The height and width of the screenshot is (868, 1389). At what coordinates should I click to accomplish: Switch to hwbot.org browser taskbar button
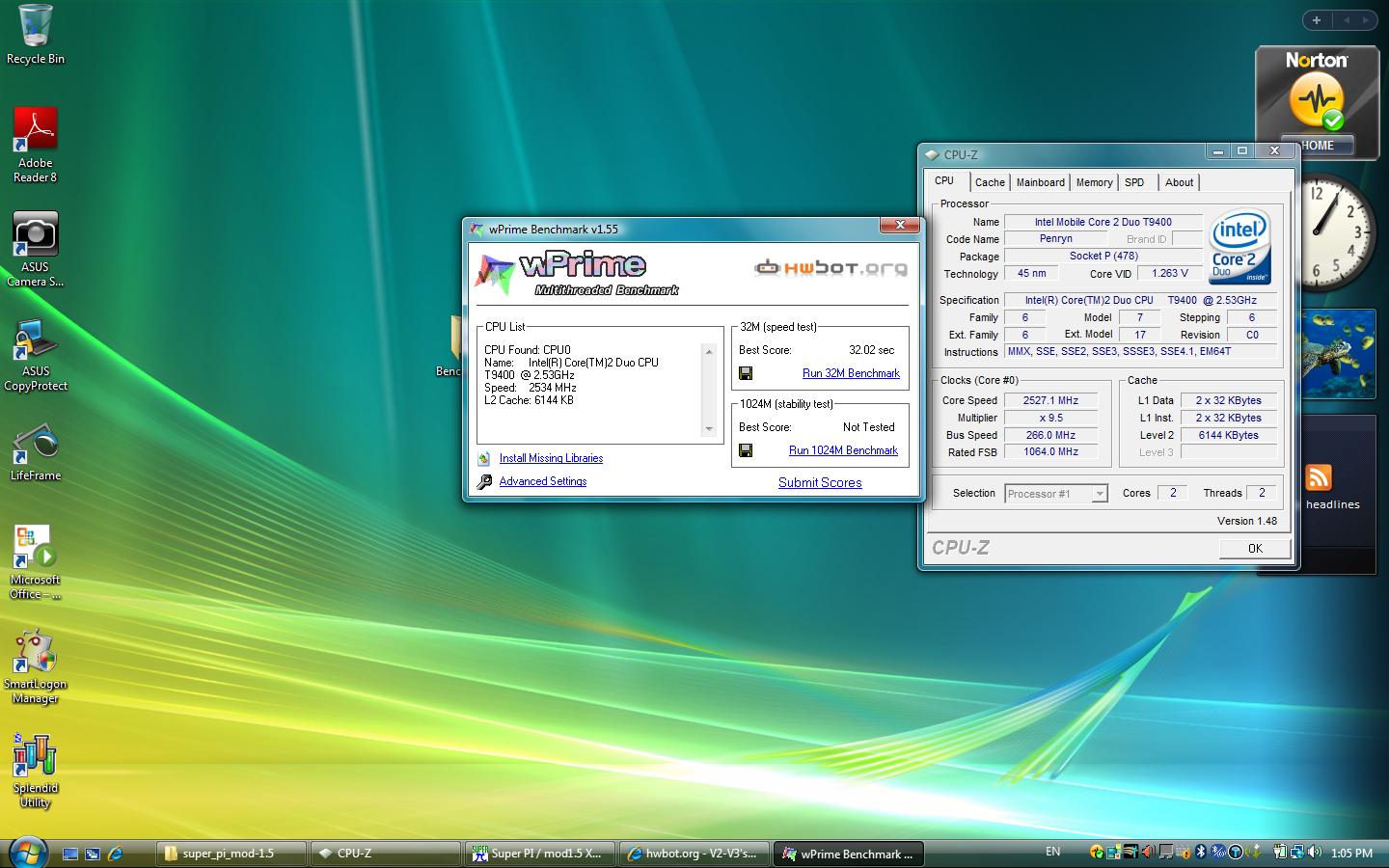point(694,854)
